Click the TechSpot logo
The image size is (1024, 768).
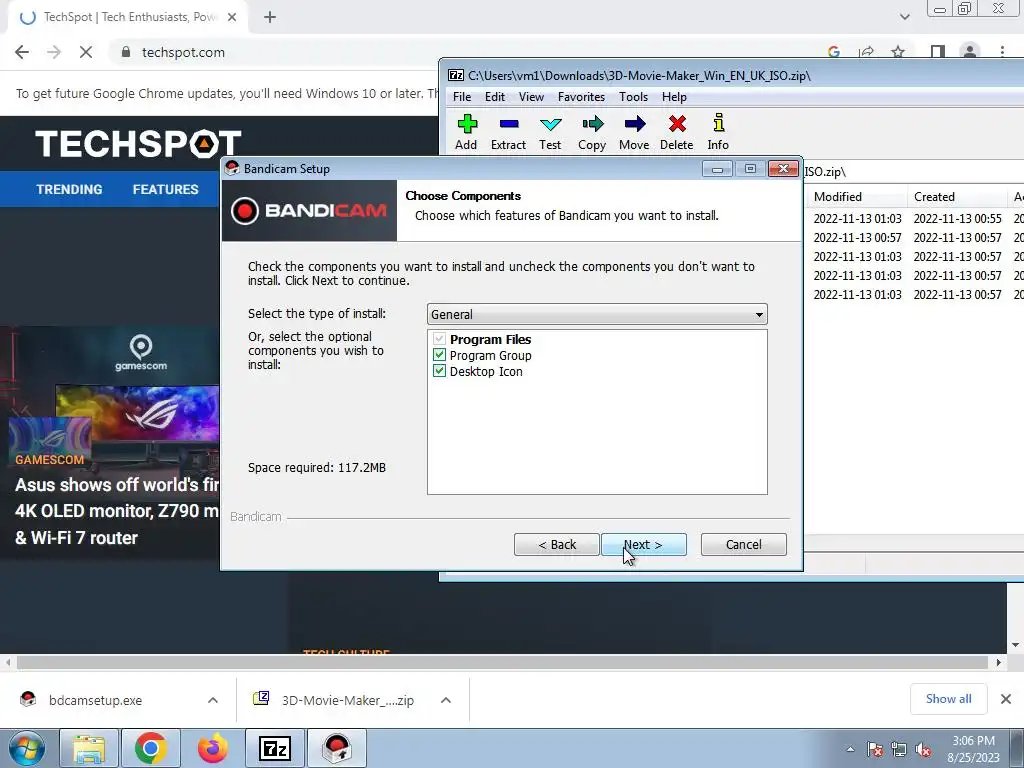click(x=138, y=144)
